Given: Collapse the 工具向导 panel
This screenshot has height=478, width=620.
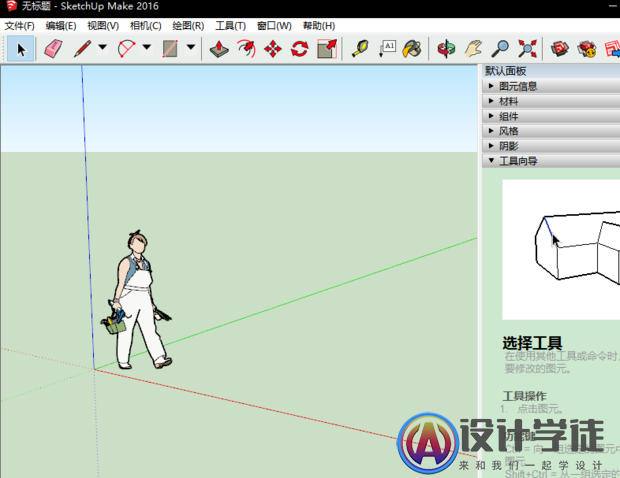Looking at the screenshot, I should 551,161.
